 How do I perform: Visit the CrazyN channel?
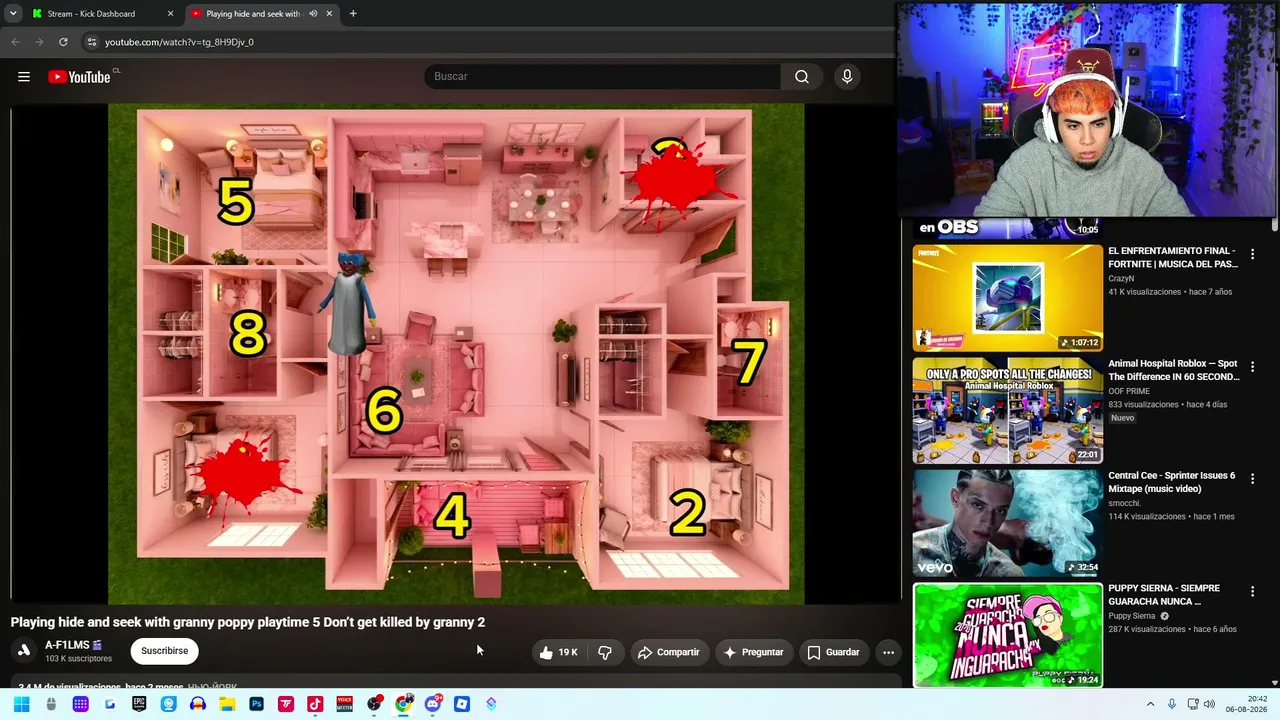point(1121,279)
